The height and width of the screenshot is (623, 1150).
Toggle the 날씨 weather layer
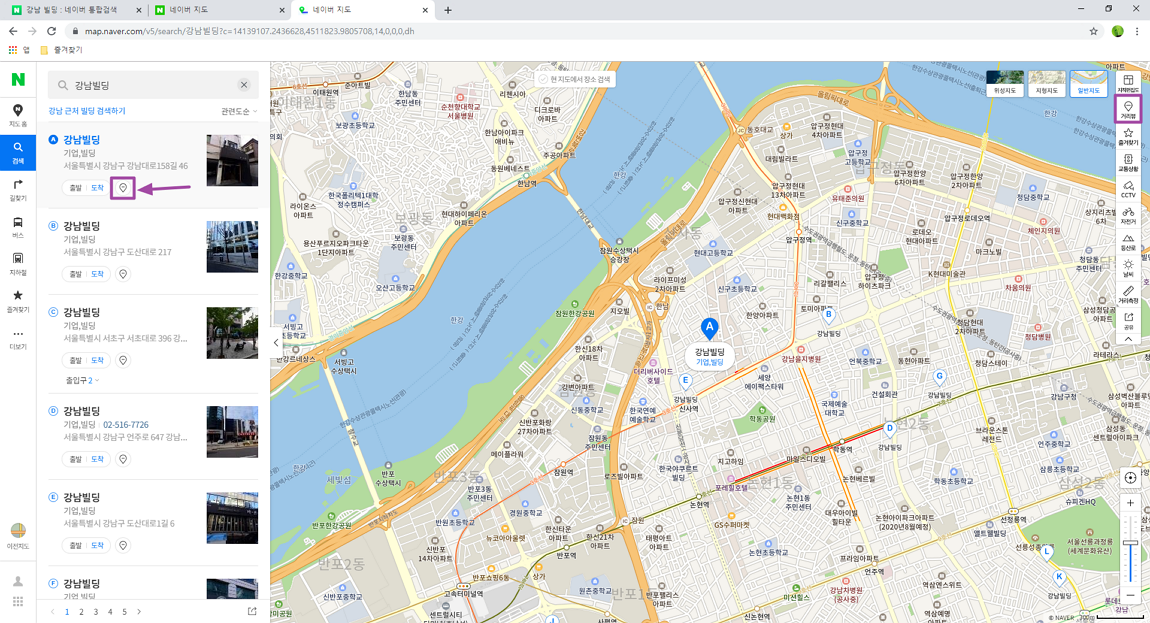click(1128, 269)
